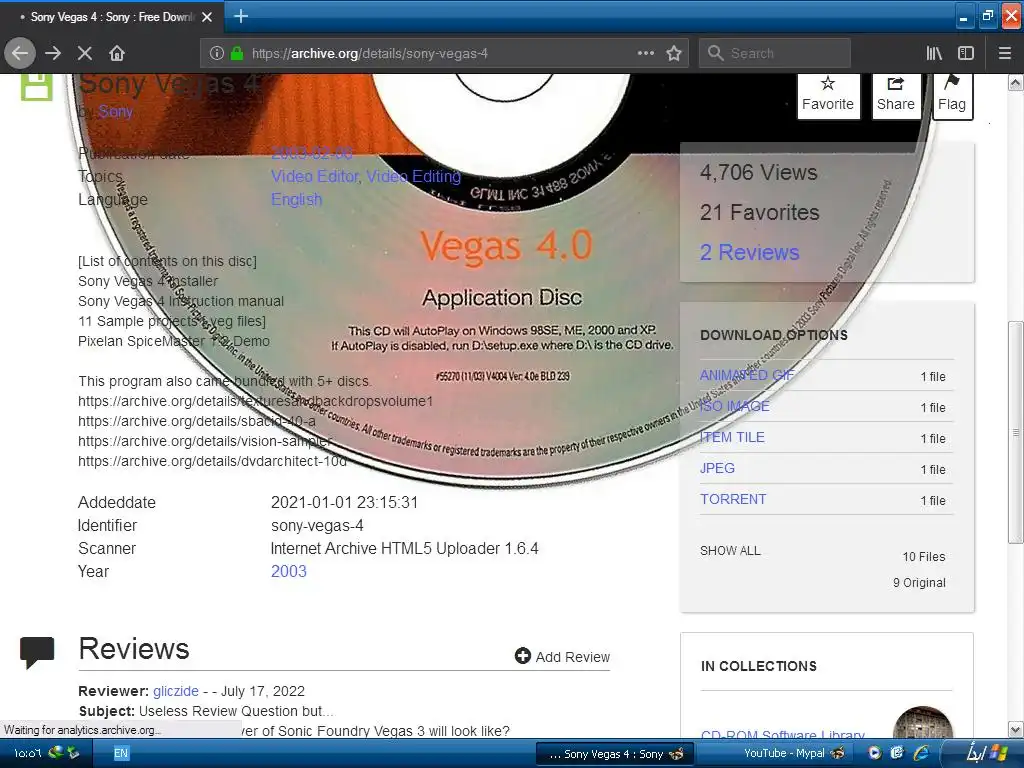
Task: Click the Vegas 4.0 disc image
Action: 503,281
